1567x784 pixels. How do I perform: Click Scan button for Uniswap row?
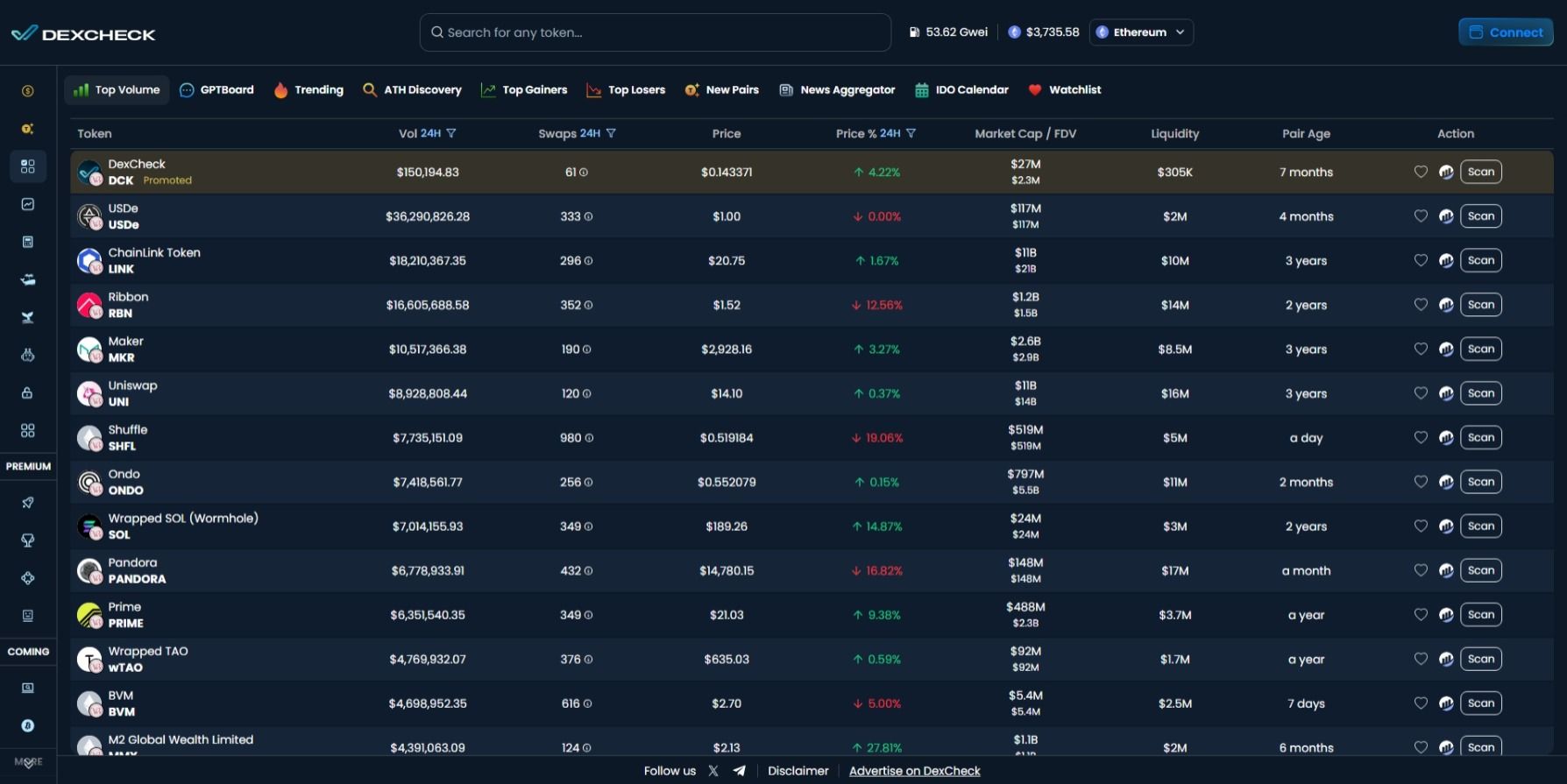[1481, 393]
